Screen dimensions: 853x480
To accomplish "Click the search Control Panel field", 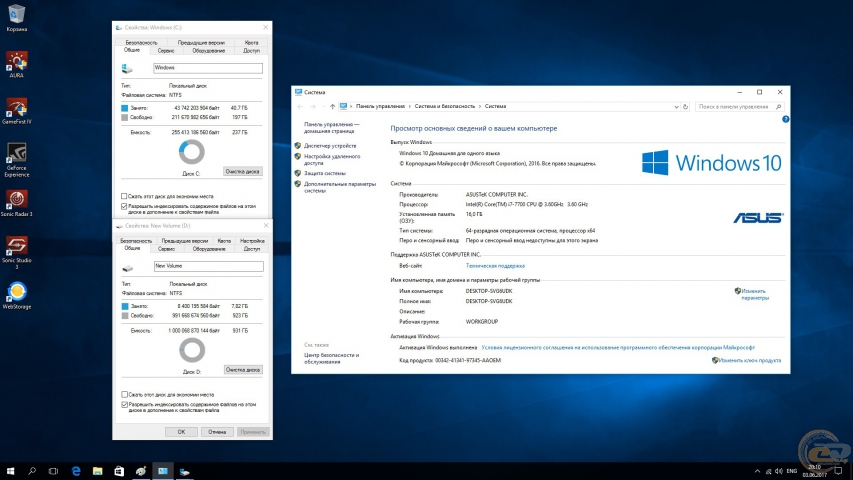I will (x=739, y=107).
